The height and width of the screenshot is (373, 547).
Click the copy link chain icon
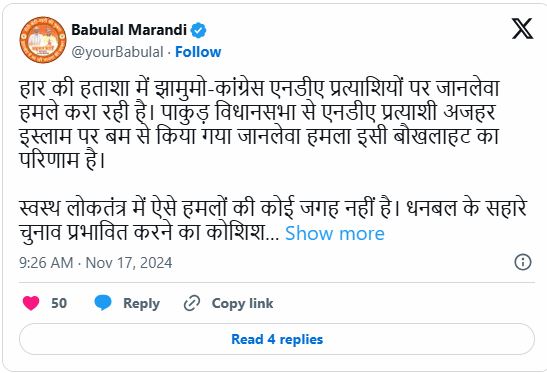click(x=192, y=303)
